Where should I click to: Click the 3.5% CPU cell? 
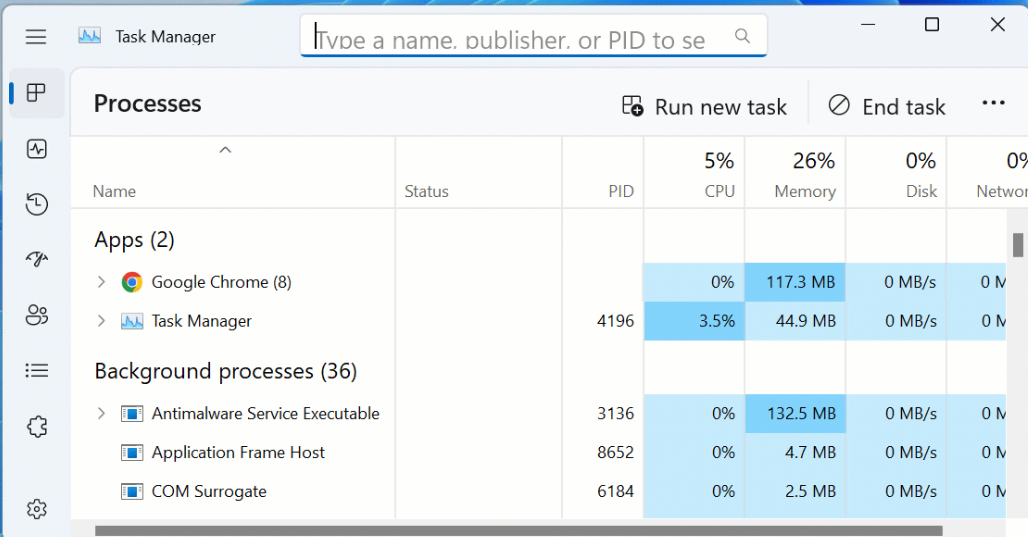[x=694, y=321]
